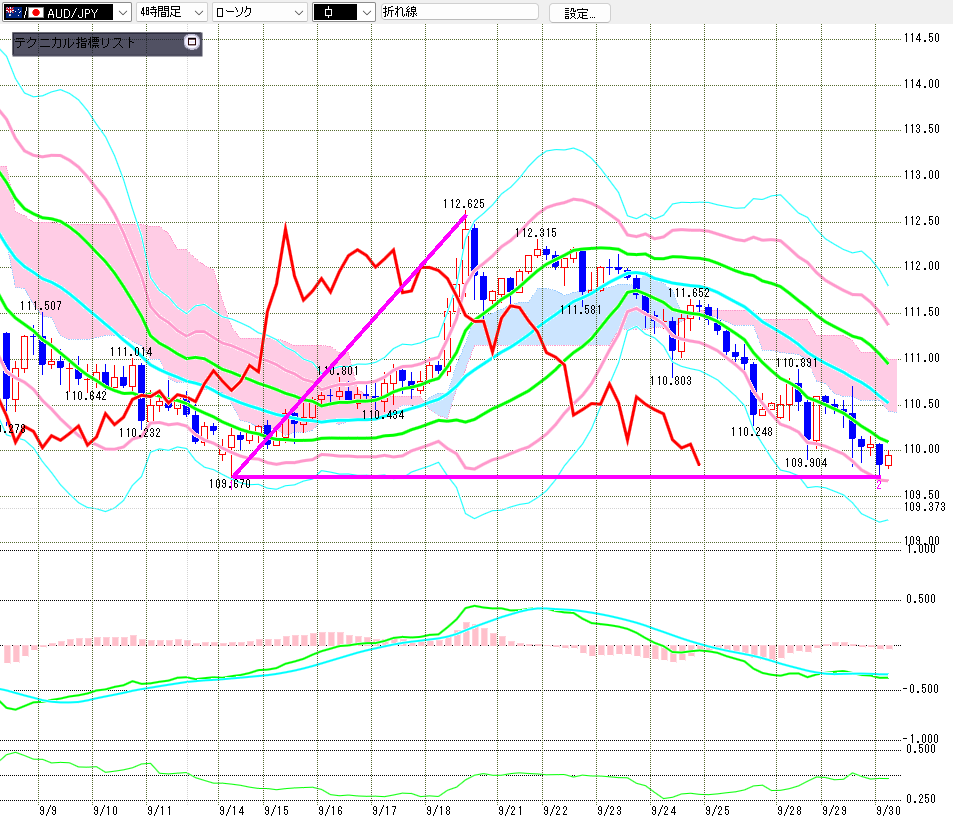Click the 9/21 date axis label
The height and width of the screenshot is (821, 953).
coord(511,810)
